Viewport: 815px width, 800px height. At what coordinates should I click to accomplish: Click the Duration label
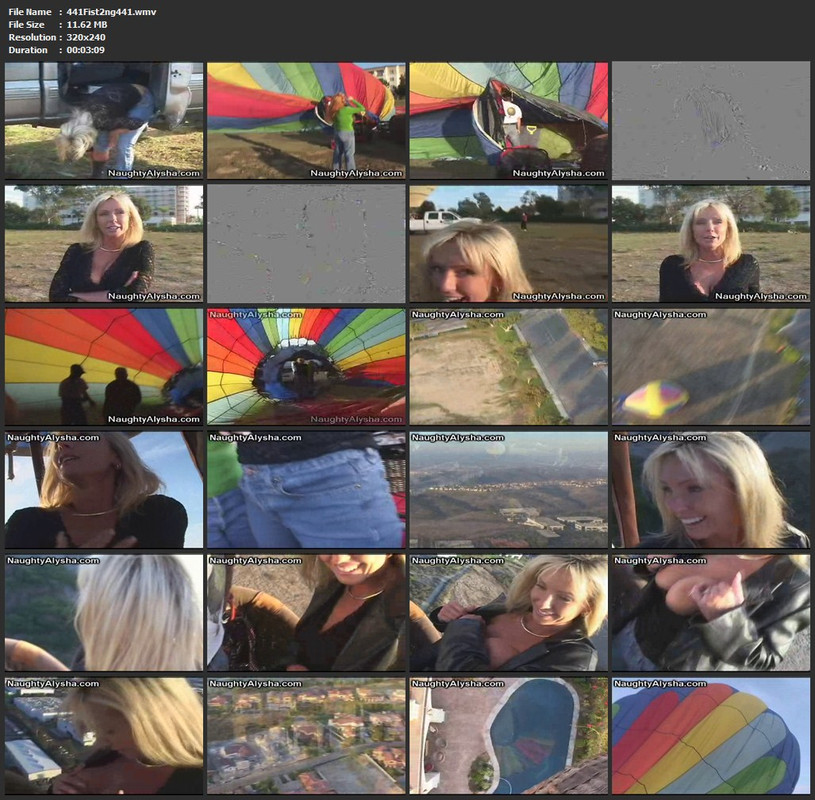click(28, 50)
